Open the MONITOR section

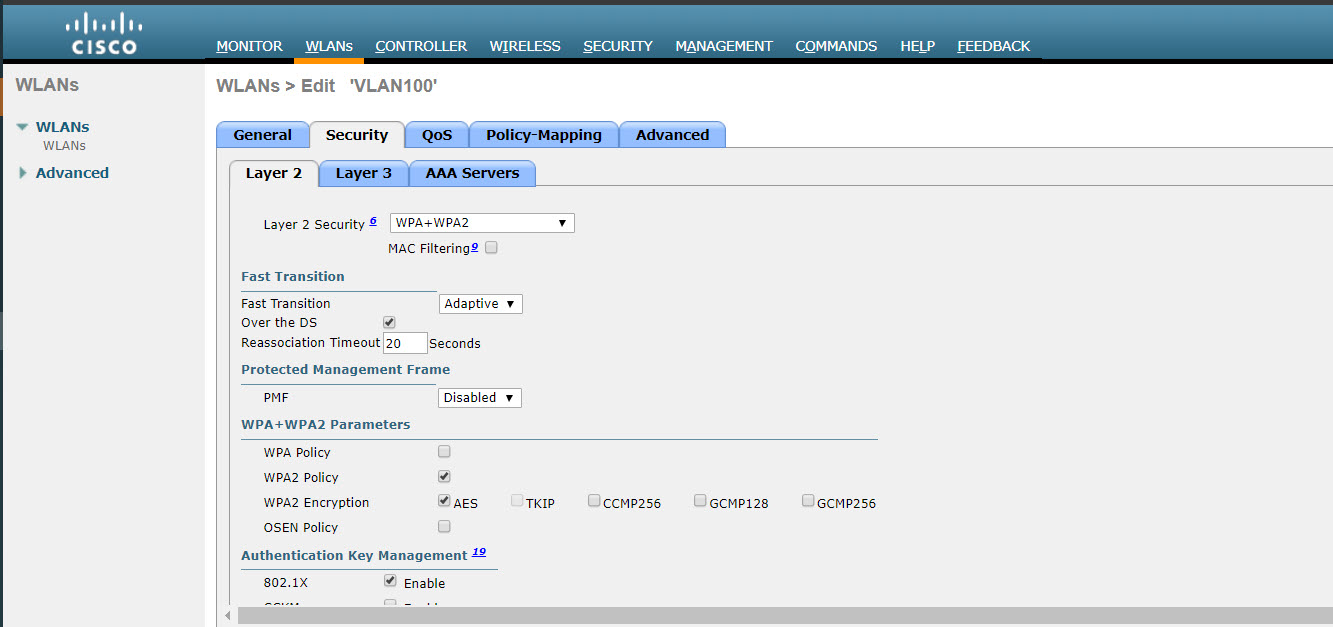[249, 46]
